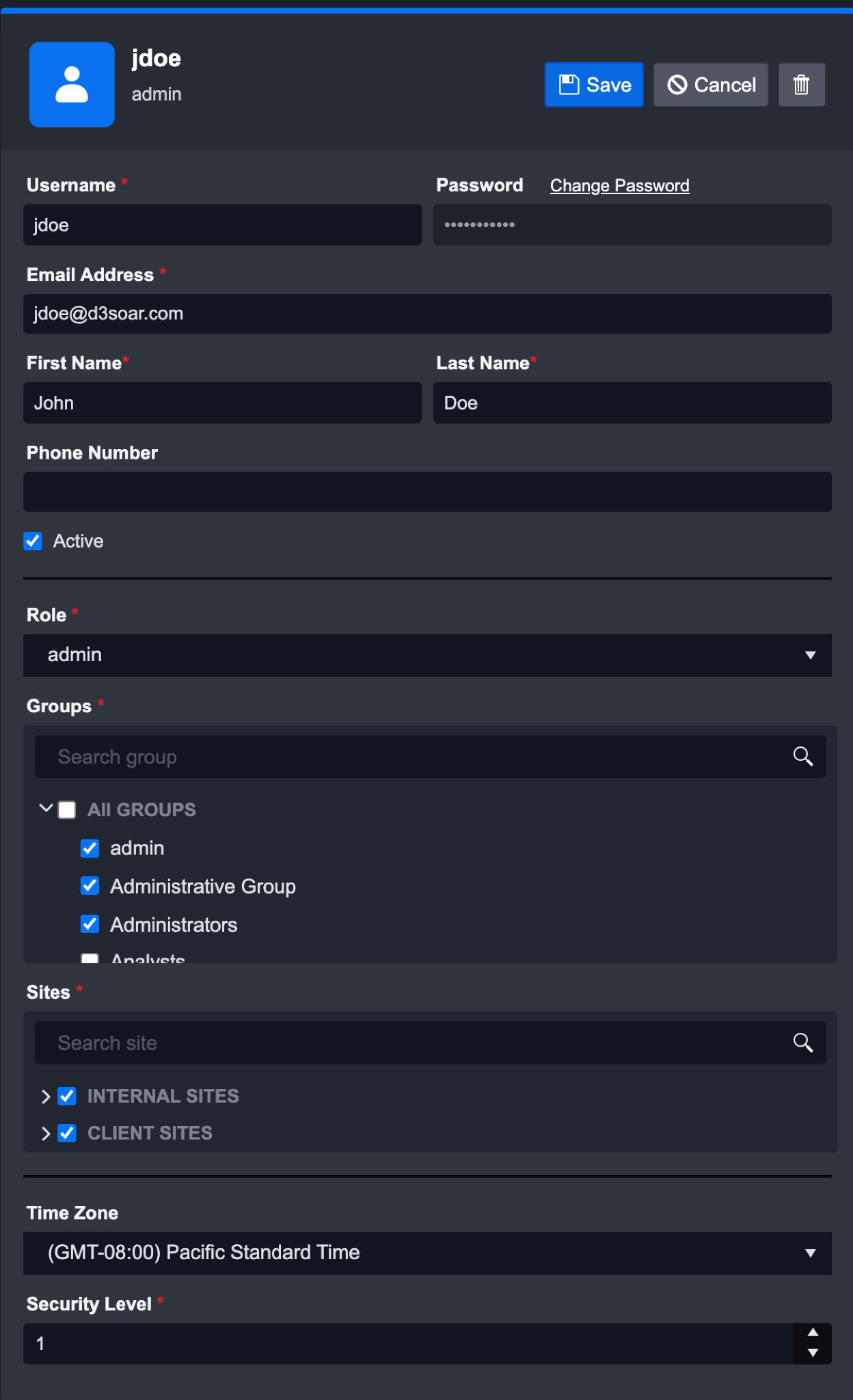Save the user profile changes
The width and height of the screenshot is (853, 1400).
coord(593,85)
